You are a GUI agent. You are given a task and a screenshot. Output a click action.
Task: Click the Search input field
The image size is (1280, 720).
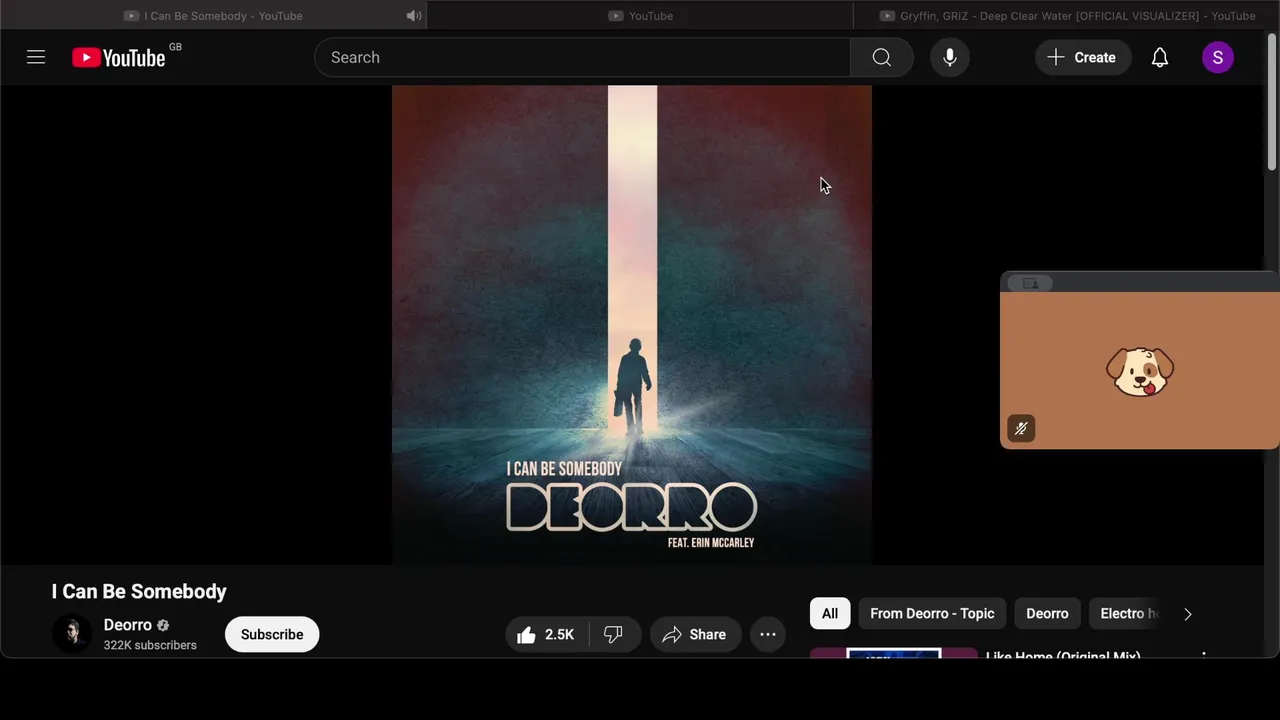pos(582,57)
